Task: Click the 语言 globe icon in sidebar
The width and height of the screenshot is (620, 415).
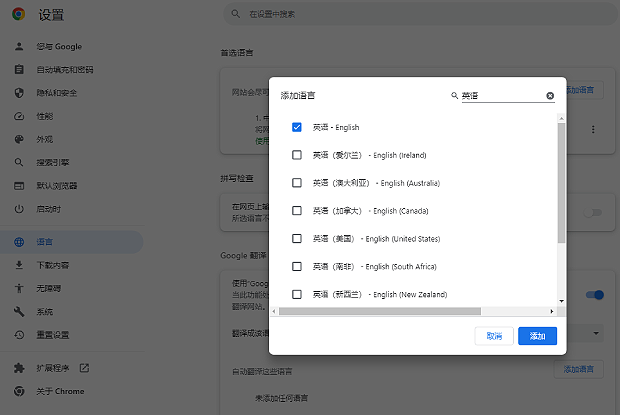Action: point(19,242)
